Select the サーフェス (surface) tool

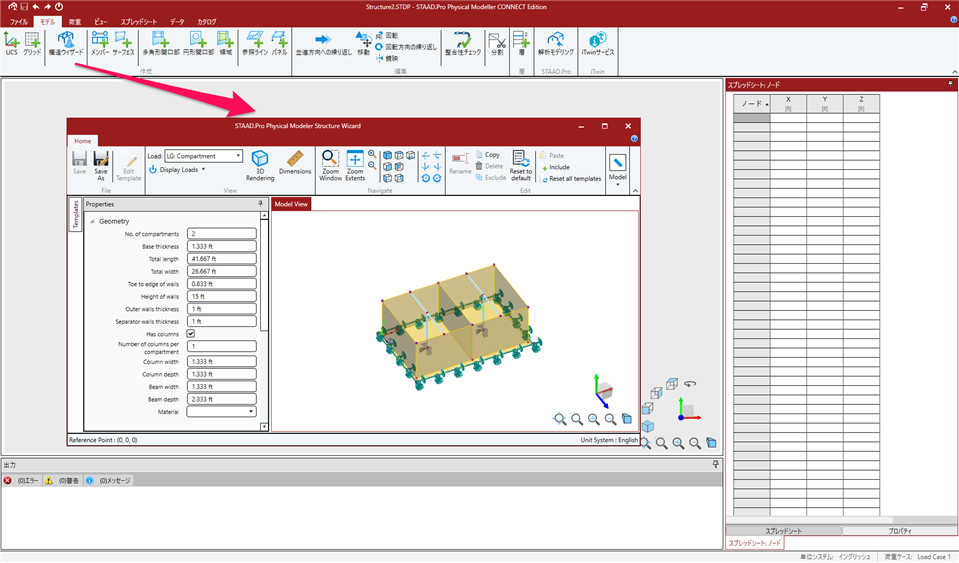pos(123,44)
